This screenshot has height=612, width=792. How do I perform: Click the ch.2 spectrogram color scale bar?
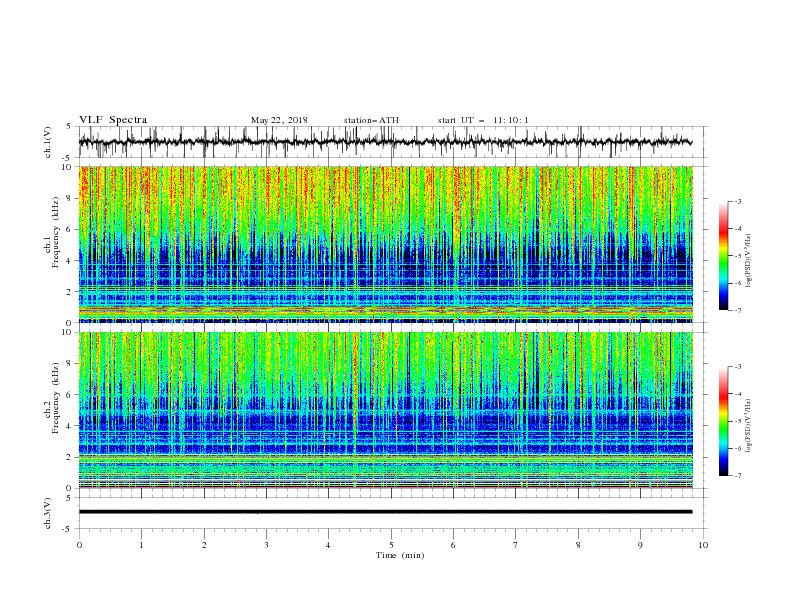(723, 421)
